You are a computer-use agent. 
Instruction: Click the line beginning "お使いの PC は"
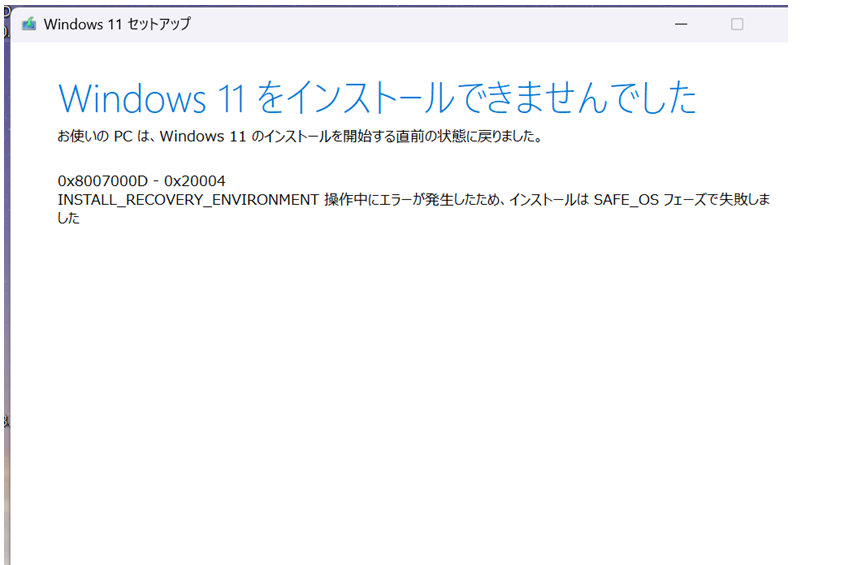point(300,136)
